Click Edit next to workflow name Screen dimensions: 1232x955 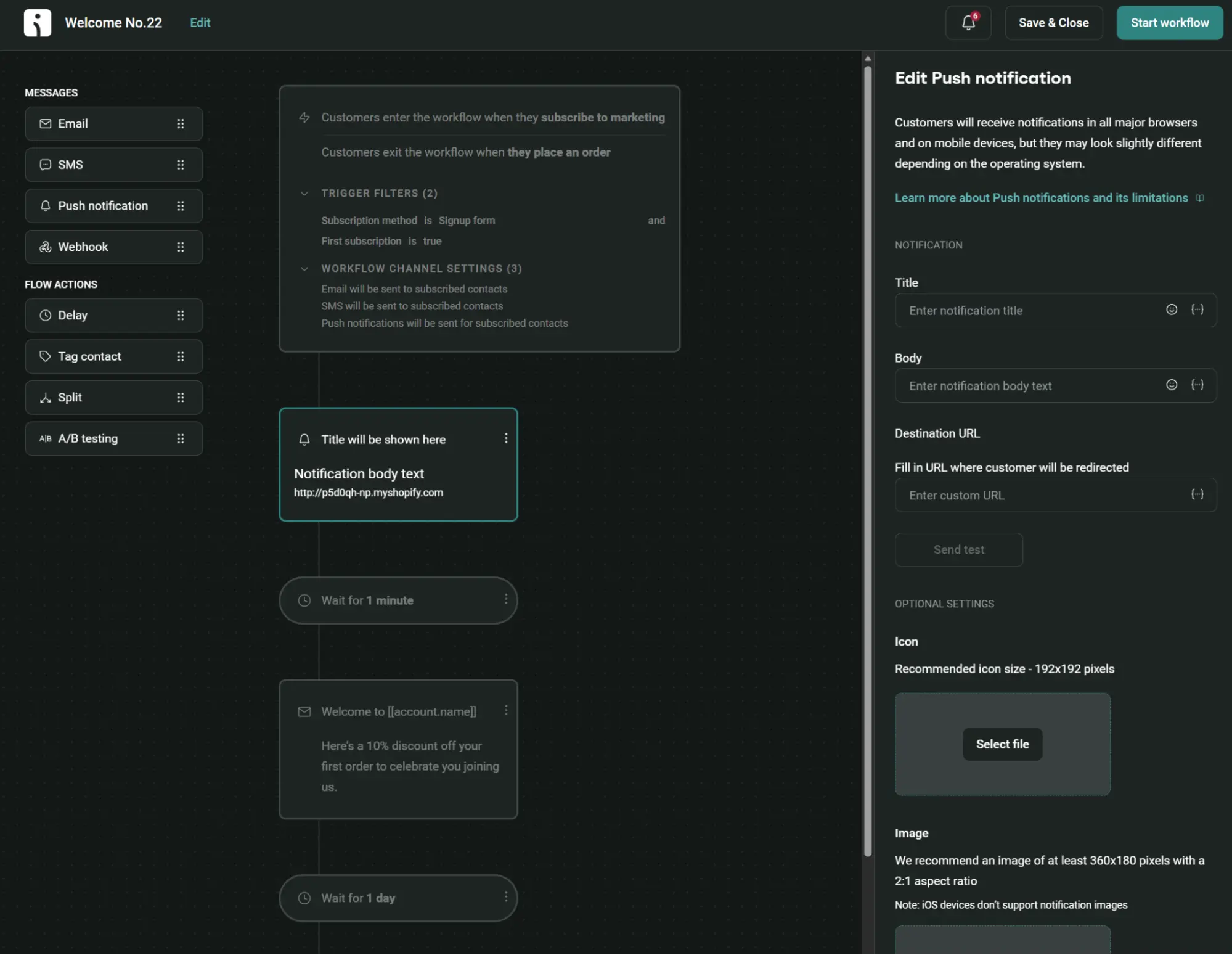pos(200,23)
